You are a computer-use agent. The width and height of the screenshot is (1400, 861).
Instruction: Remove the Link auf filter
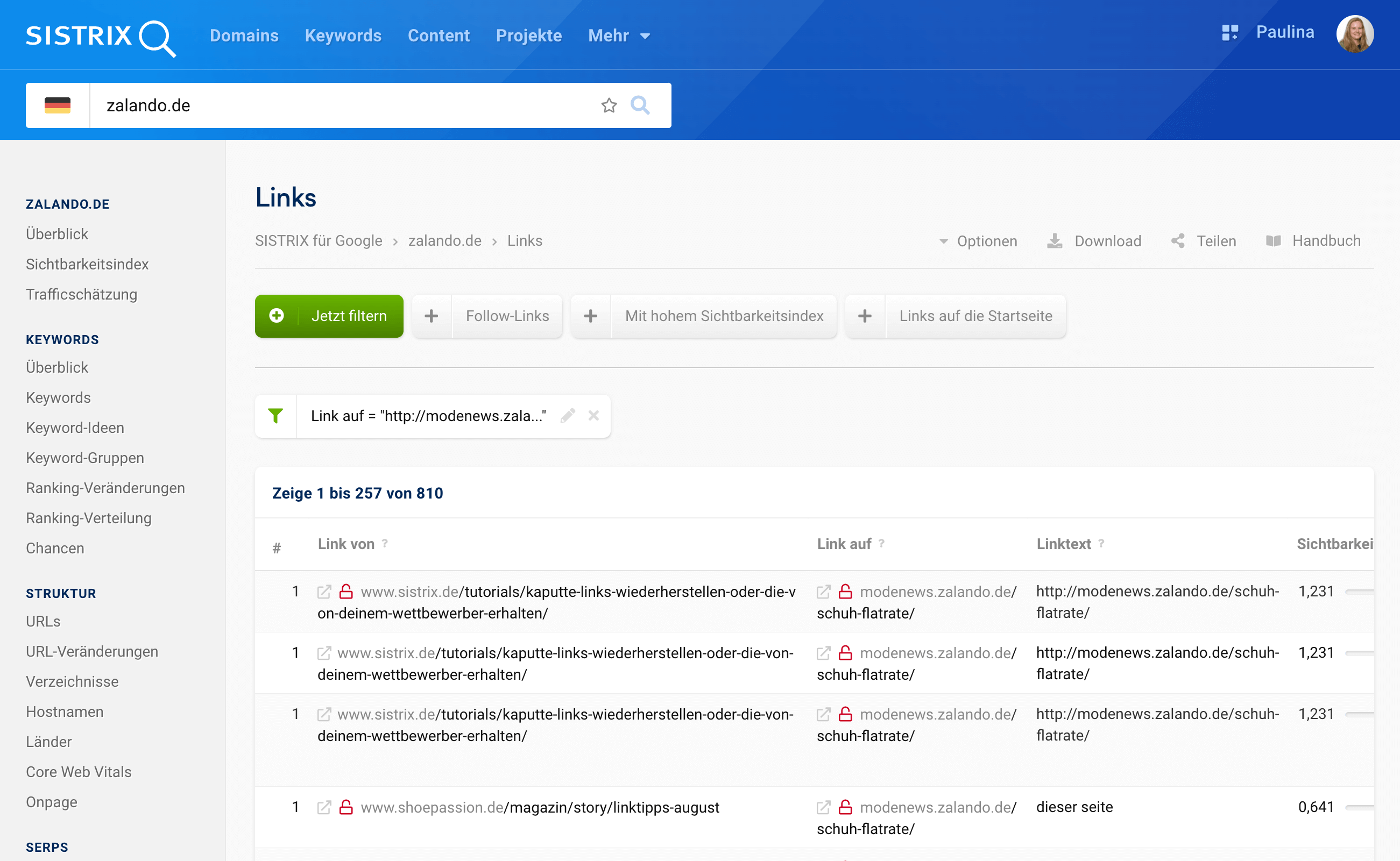tap(593, 416)
